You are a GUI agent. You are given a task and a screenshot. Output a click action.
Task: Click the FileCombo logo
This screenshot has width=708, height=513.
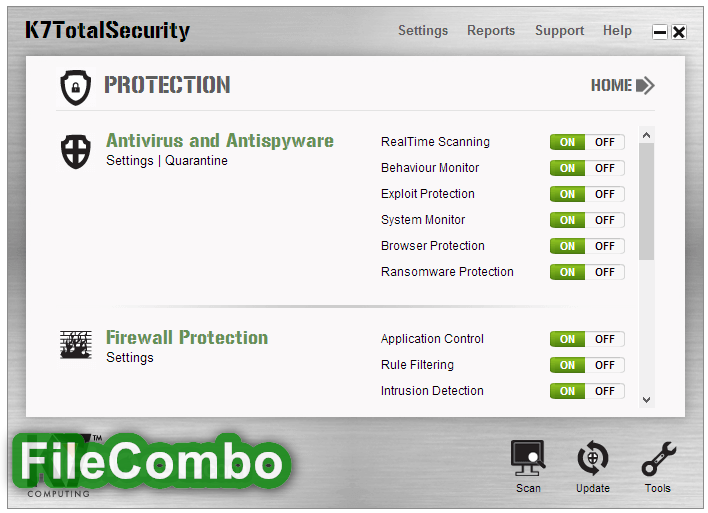click(151, 462)
